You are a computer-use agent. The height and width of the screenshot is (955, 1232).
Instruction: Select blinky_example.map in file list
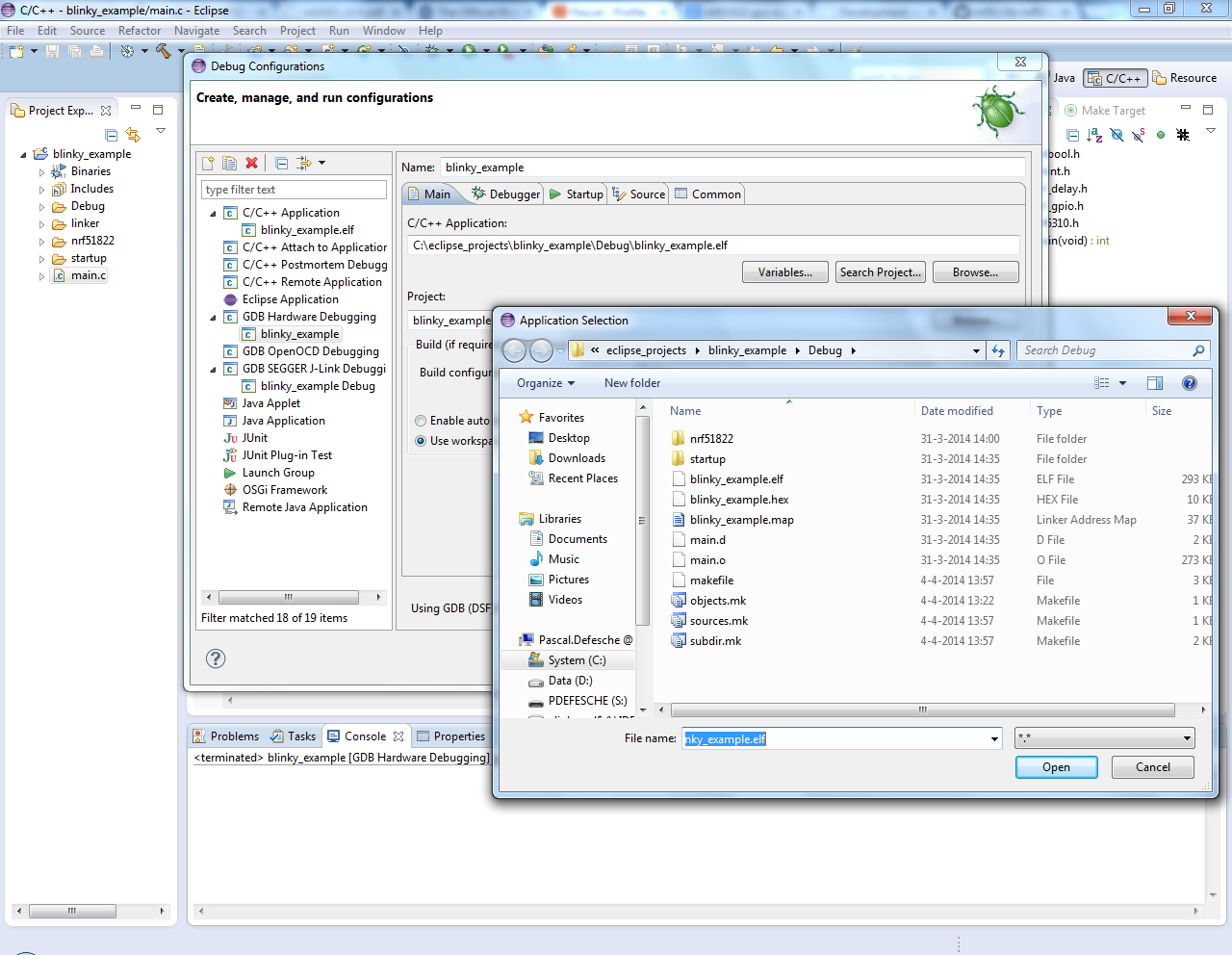tap(741, 520)
